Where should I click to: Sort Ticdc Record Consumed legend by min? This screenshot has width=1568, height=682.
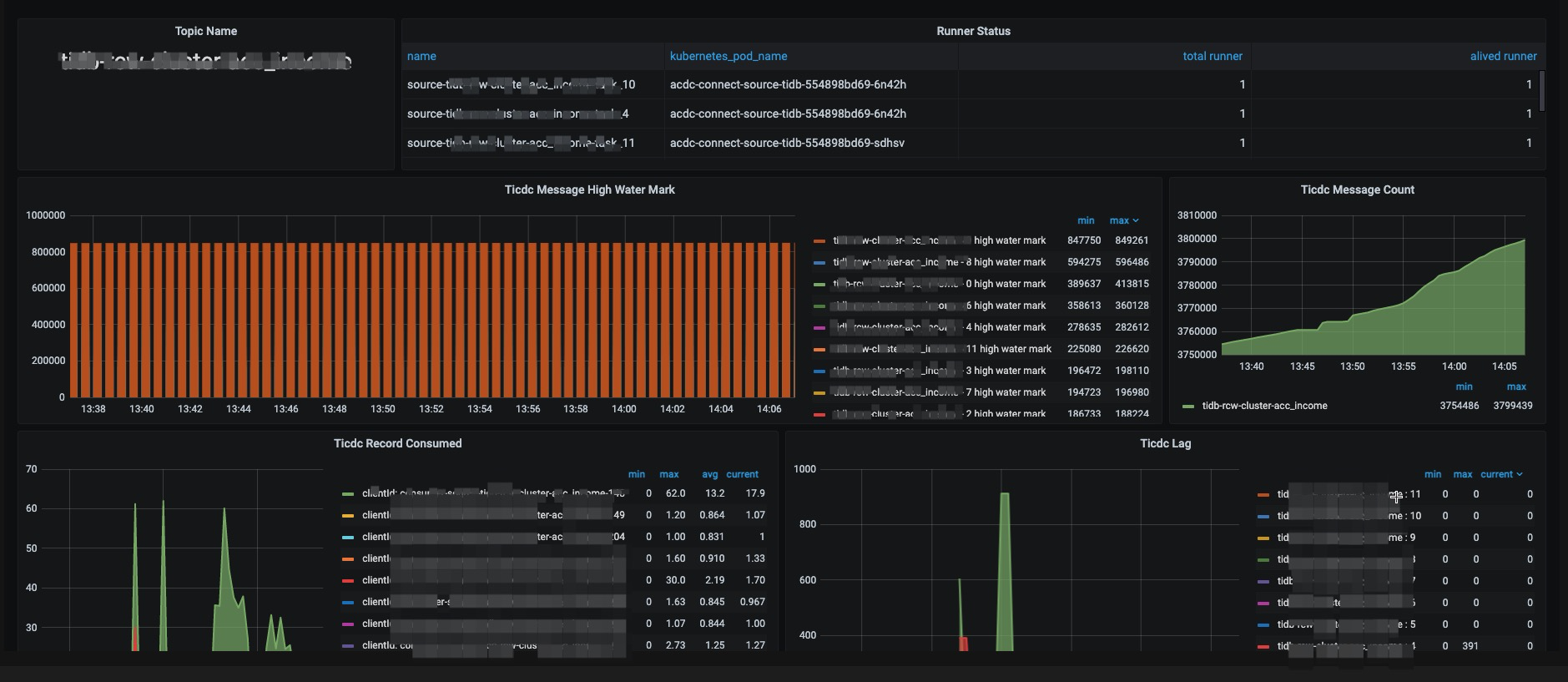[636, 474]
